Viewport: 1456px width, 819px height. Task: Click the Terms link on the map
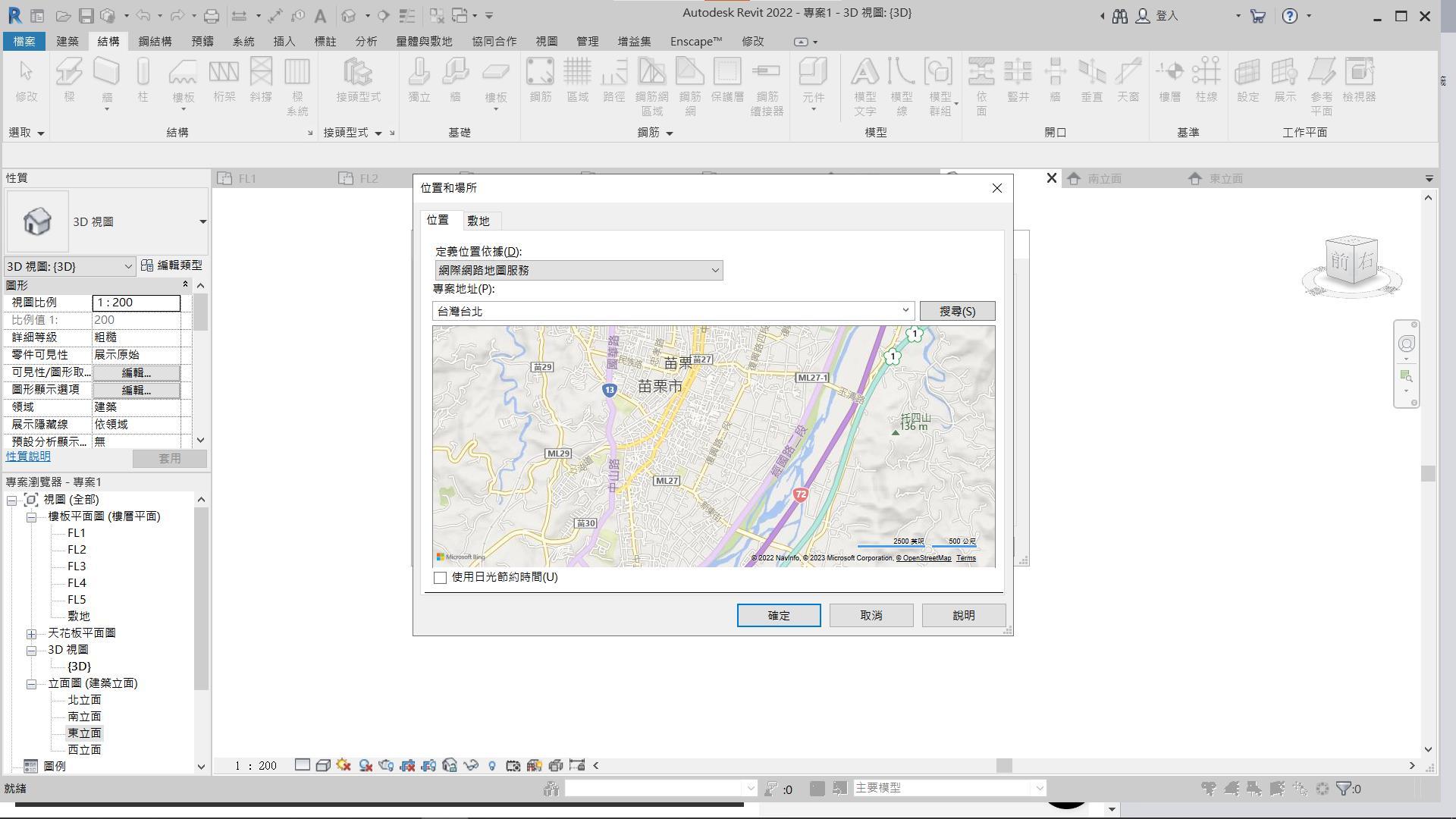click(x=965, y=558)
